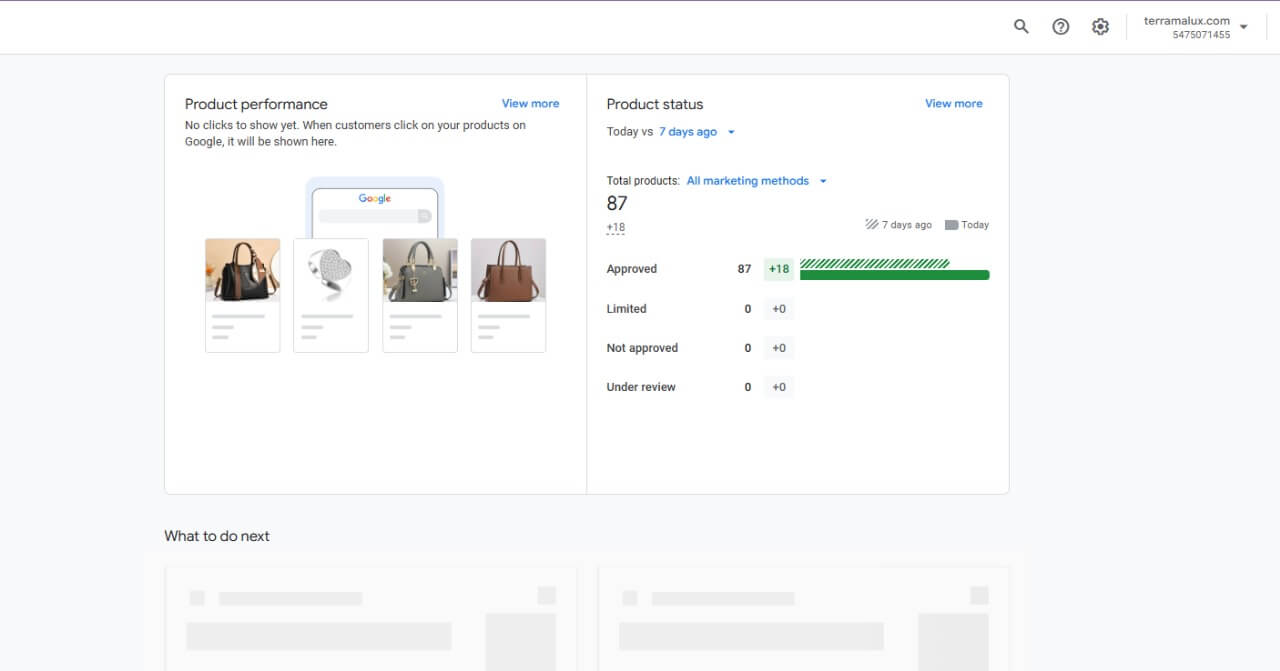
Task: Click the Approved status label
Action: [x=632, y=269]
